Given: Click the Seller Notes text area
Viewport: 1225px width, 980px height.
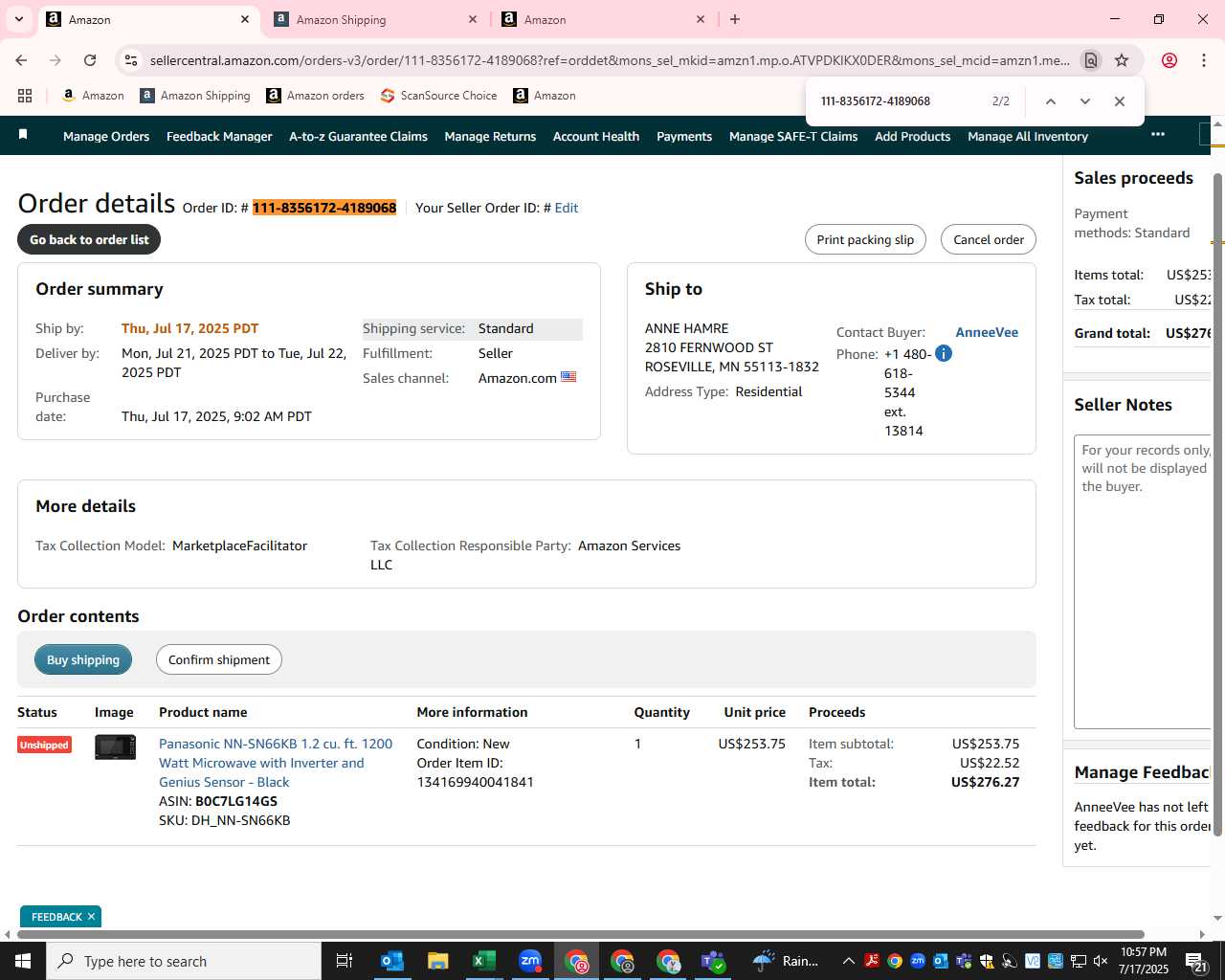Looking at the screenshot, I should point(1142,582).
